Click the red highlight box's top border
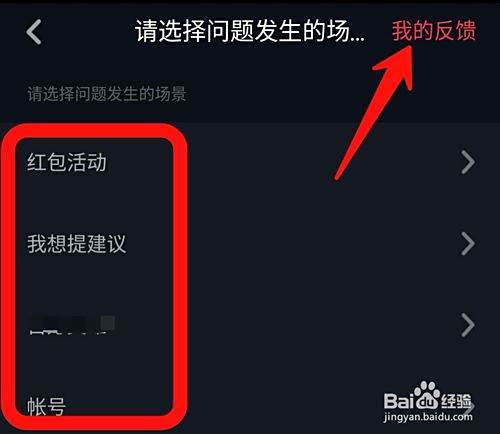The height and width of the screenshot is (434, 500). [95, 131]
